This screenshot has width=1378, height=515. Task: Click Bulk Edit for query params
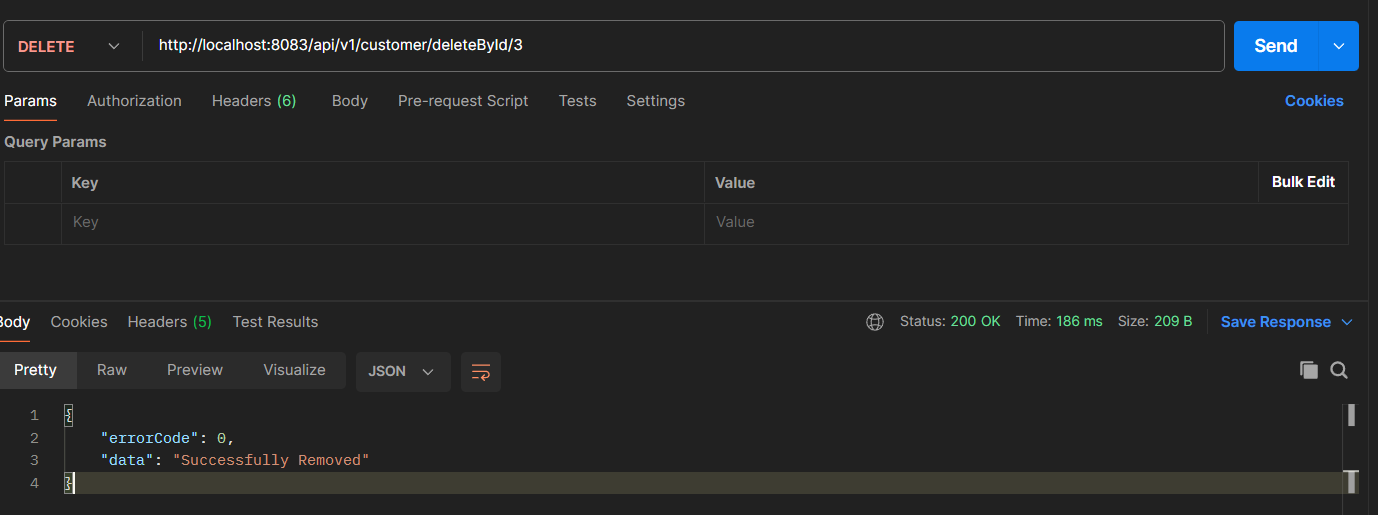[1302, 182]
